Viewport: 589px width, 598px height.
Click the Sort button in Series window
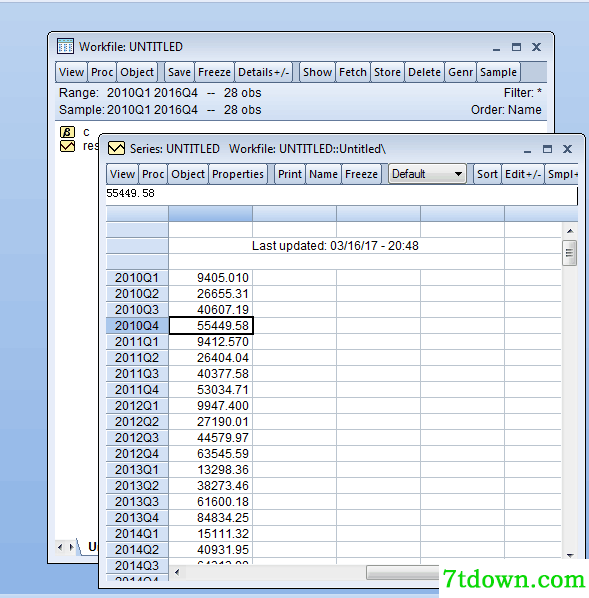point(487,174)
